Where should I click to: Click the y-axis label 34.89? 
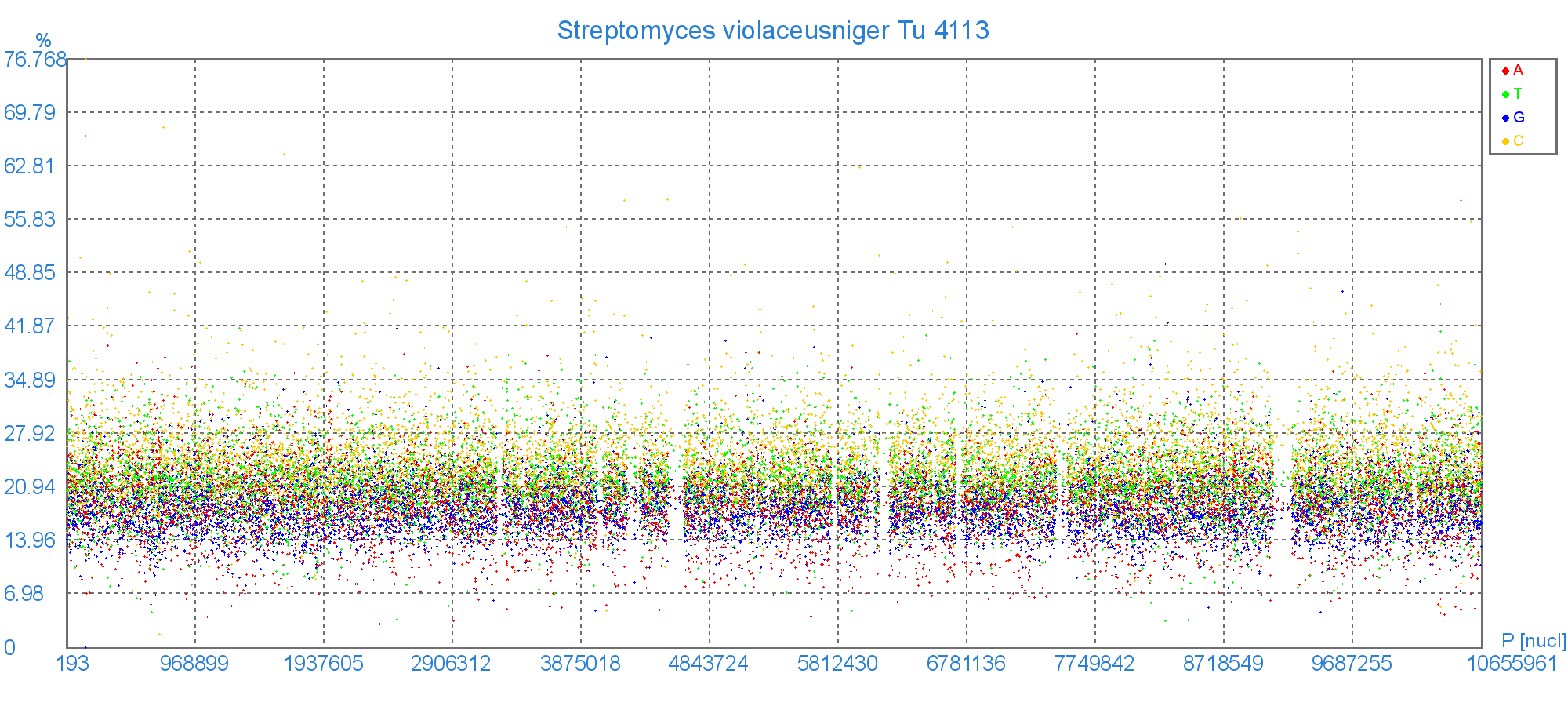(x=30, y=380)
